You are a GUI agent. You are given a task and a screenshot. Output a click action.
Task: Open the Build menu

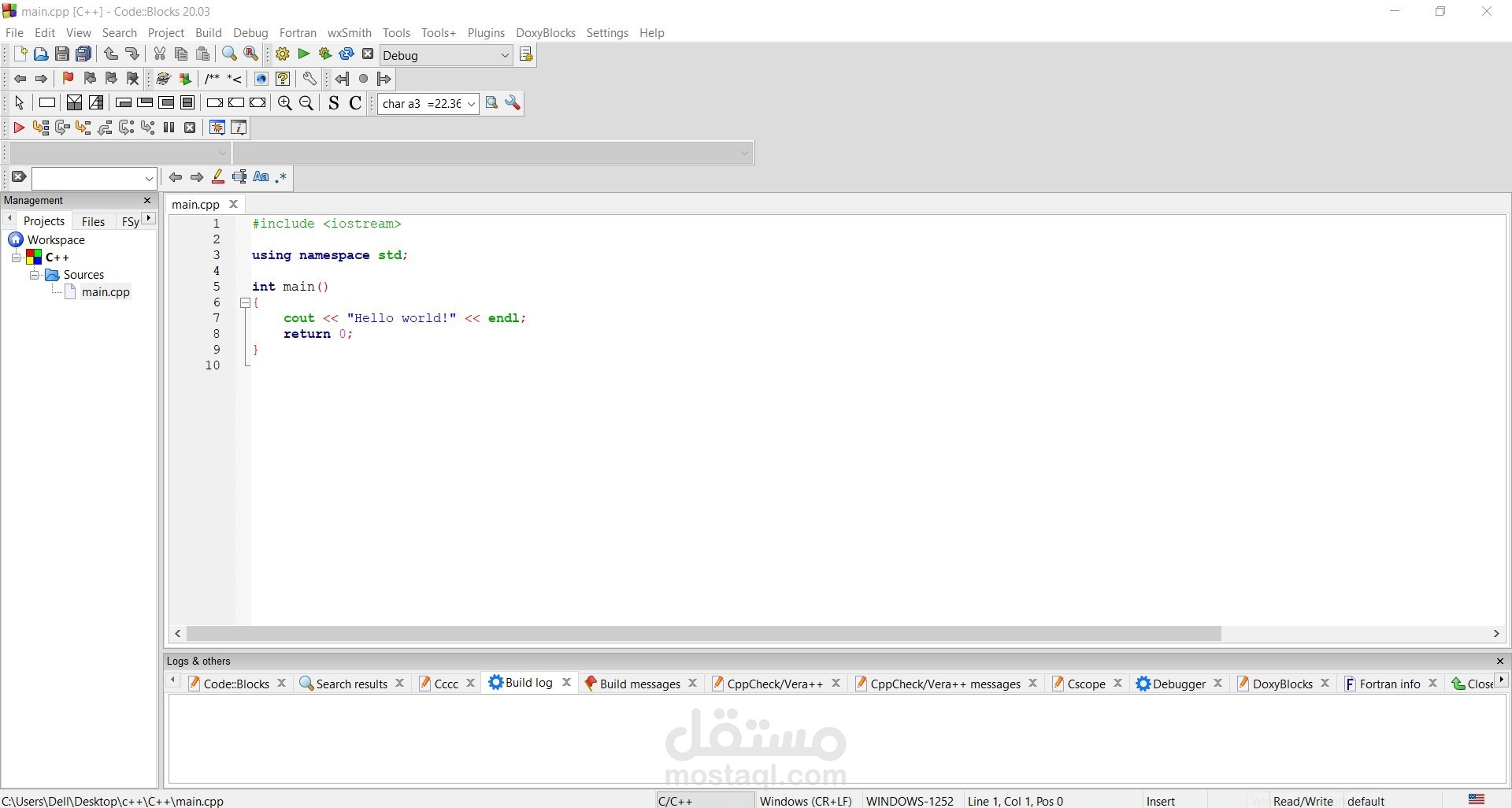point(209,33)
